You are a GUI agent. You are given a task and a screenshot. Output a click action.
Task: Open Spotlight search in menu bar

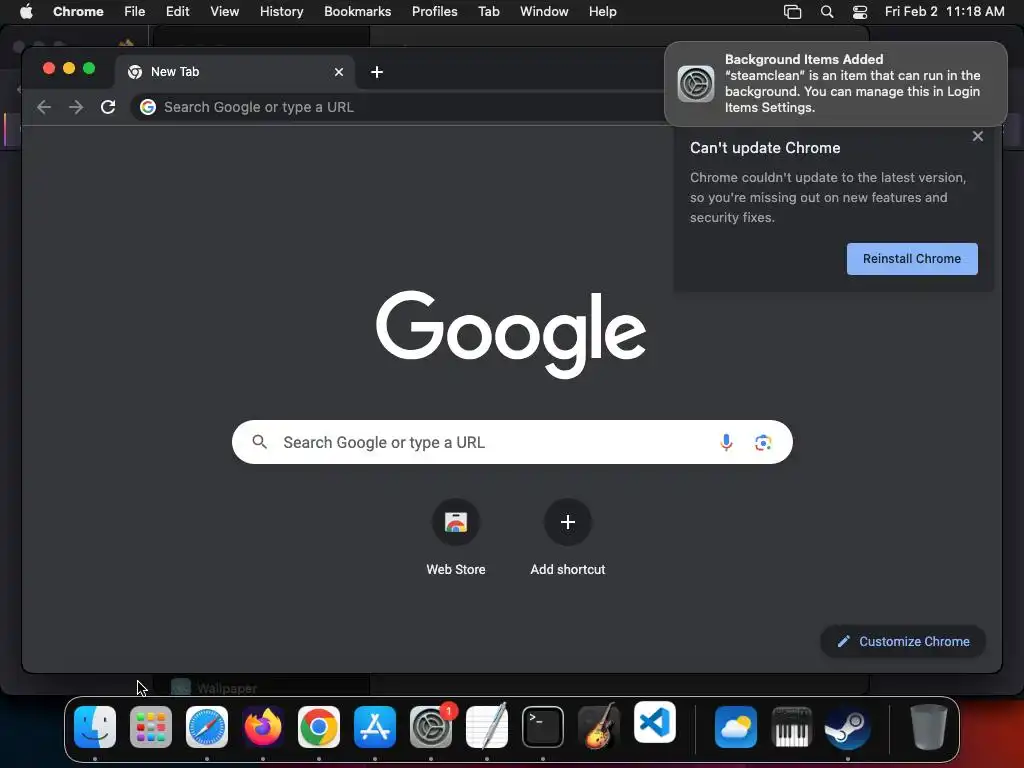tap(827, 11)
